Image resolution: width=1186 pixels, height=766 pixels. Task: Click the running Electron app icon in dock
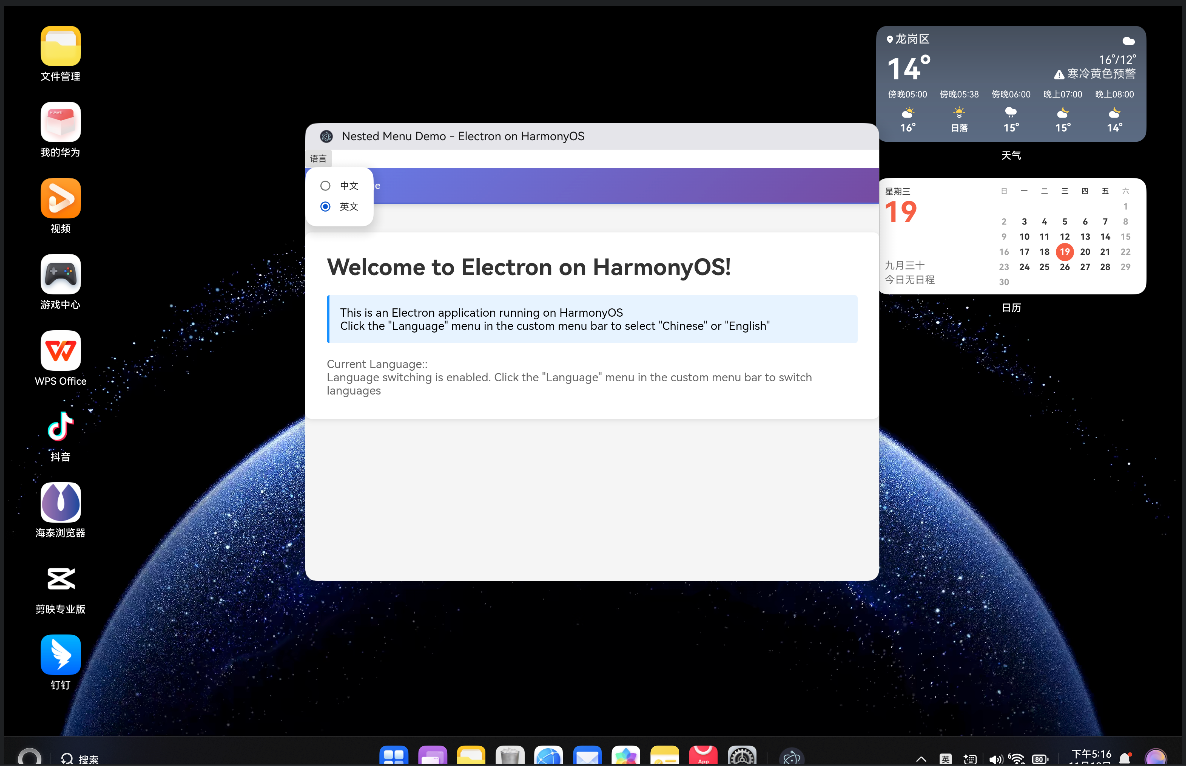click(x=791, y=757)
